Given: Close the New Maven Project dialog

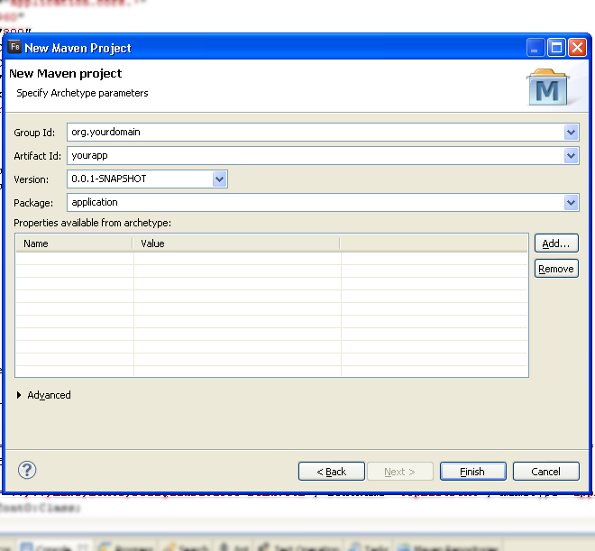Looking at the screenshot, I should pos(577,48).
